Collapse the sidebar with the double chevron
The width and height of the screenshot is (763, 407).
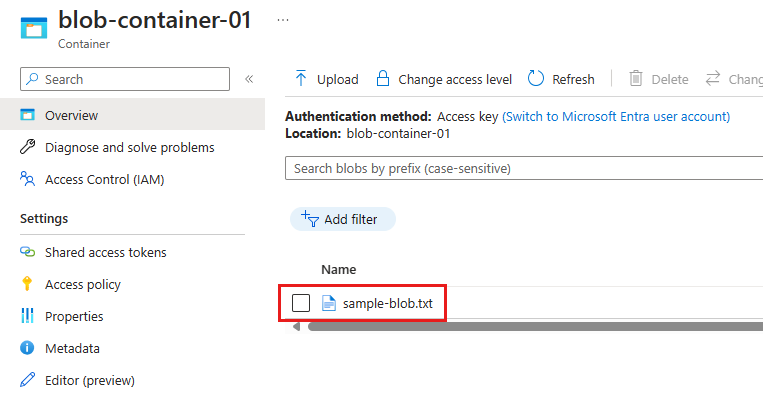[x=249, y=79]
